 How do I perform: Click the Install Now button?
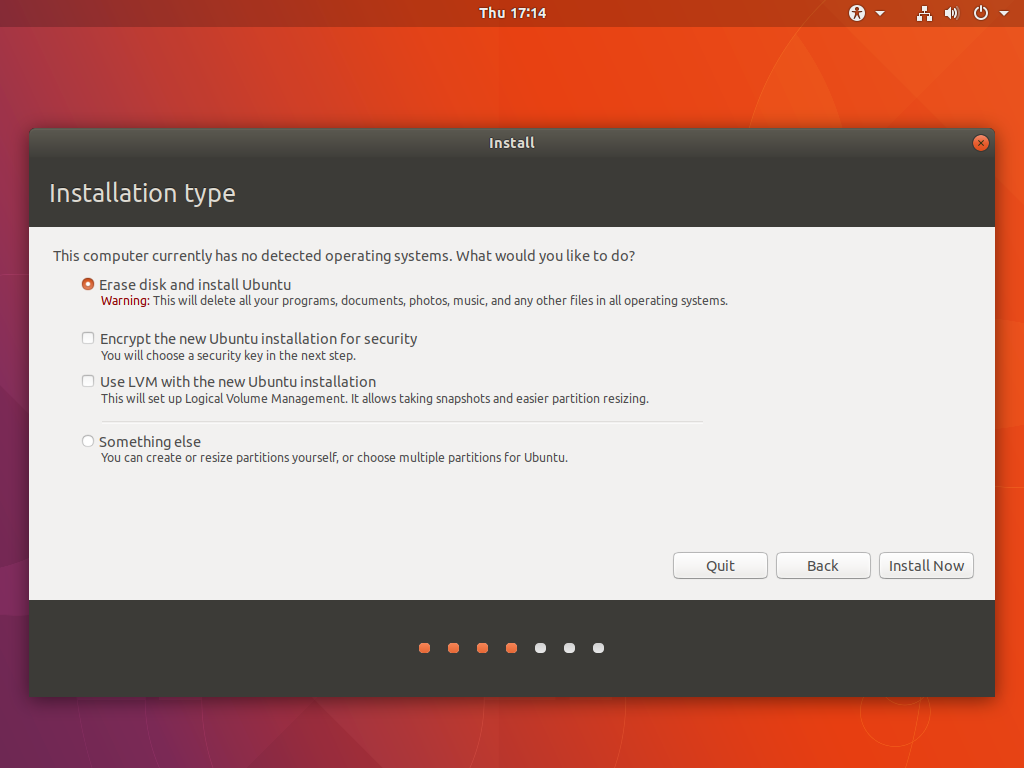click(x=926, y=566)
